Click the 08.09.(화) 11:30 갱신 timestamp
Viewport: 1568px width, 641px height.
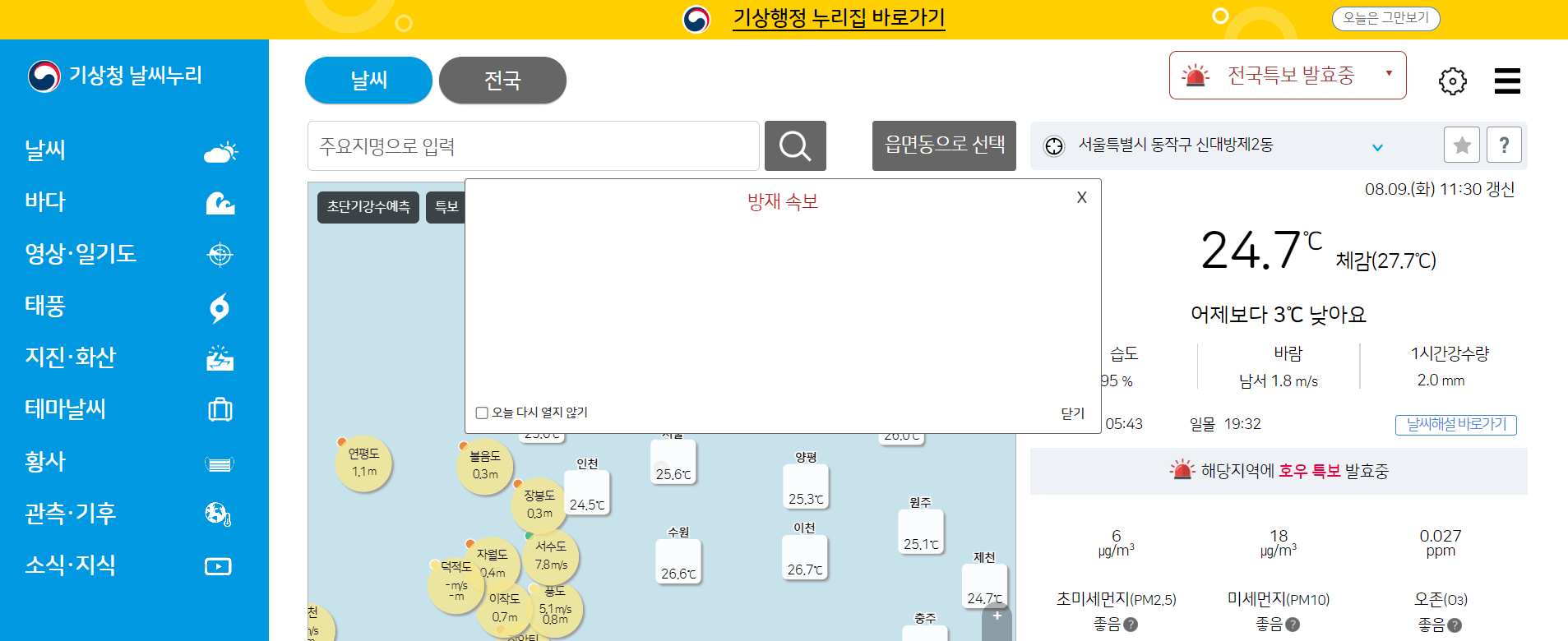(x=1440, y=189)
